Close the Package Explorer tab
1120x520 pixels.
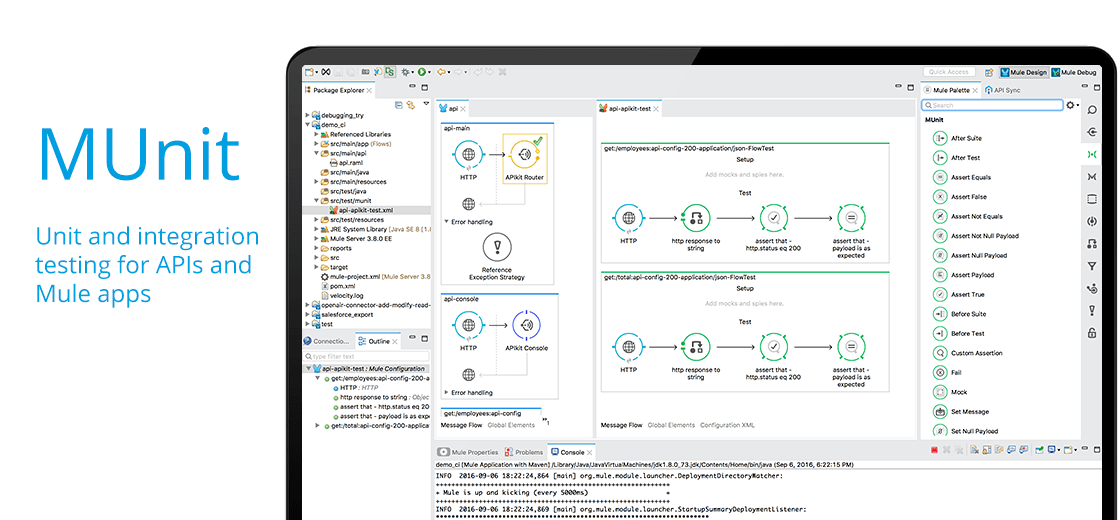(369, 91)
